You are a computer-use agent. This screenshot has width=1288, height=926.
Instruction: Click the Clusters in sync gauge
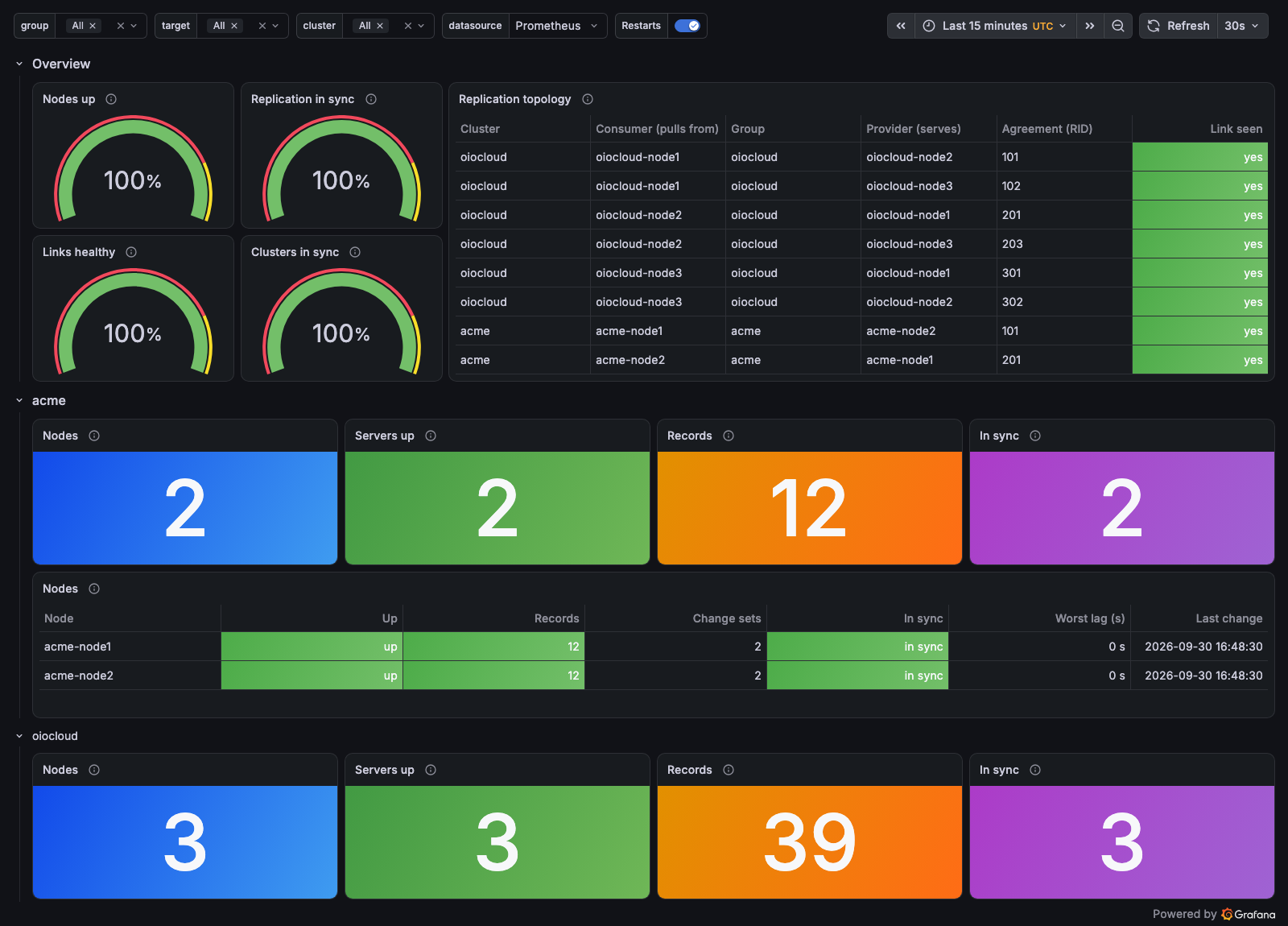point(341,320)
